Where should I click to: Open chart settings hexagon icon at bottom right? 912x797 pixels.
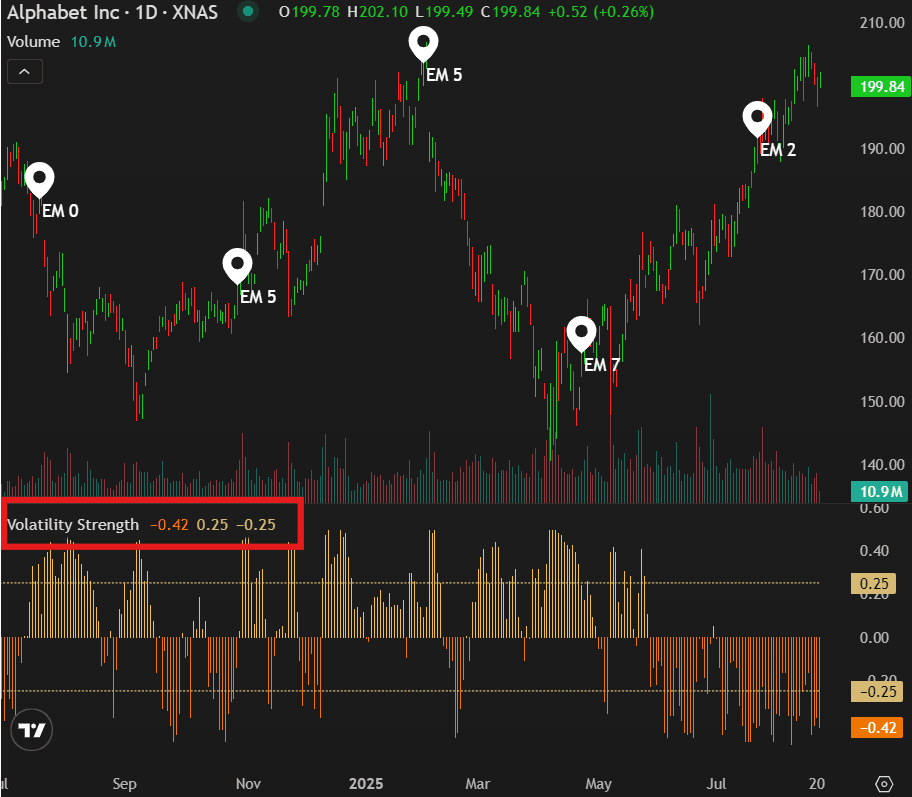(x=884, y=784)
